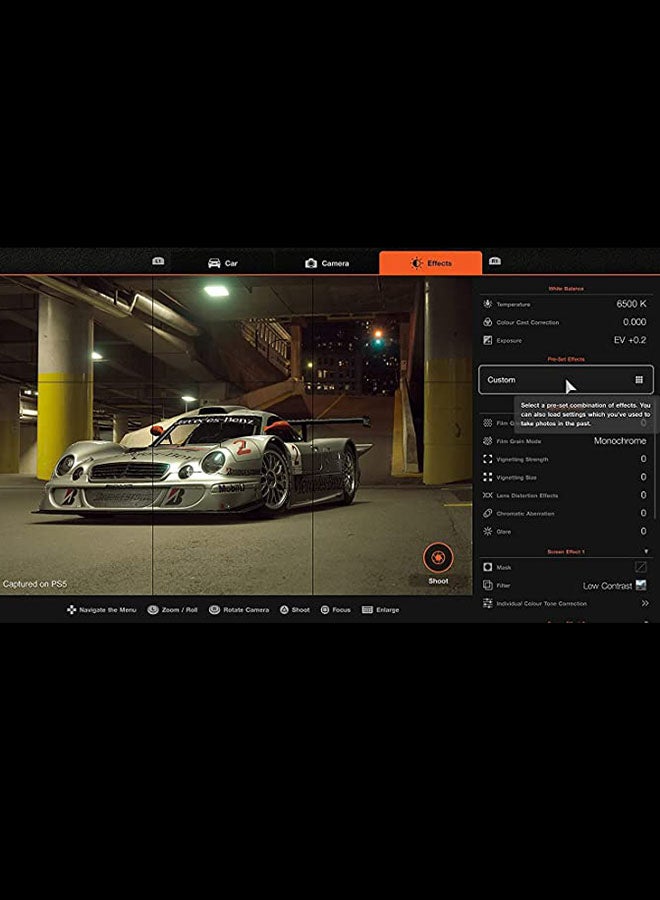Click the Chromatic Aberration icon
Image resolution: width=660 pixels, height=900 pixels.
[x=487, y=513]
